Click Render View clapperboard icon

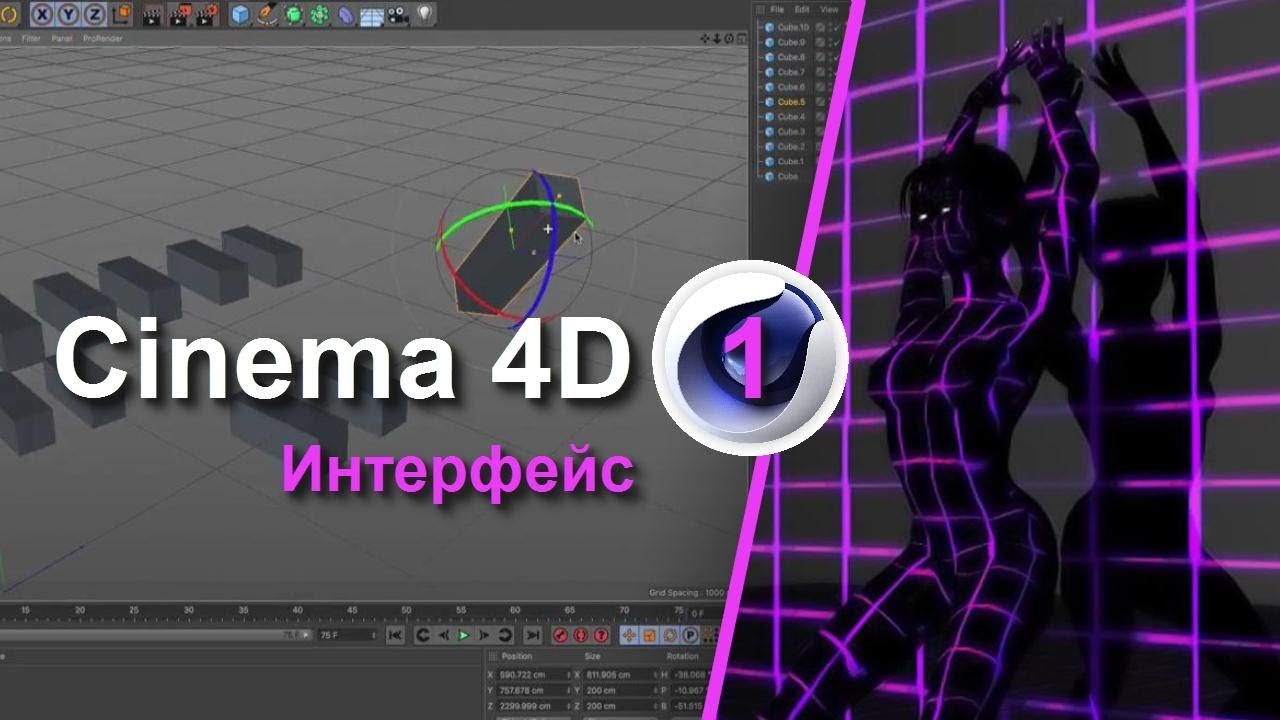click(x=152, y=14)
